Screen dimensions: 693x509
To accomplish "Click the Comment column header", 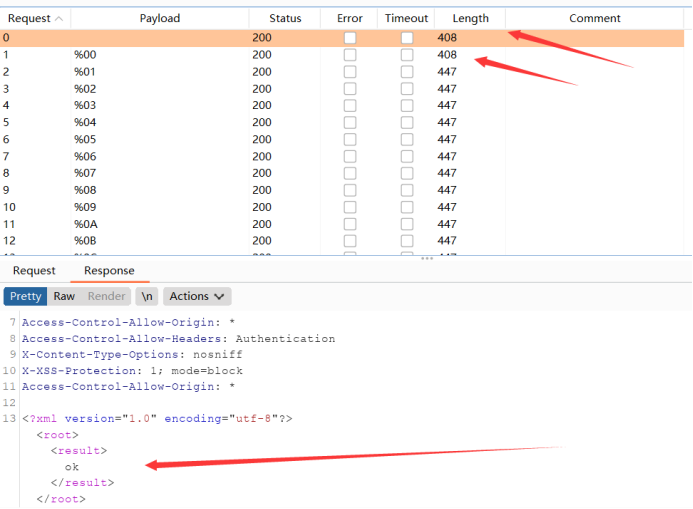I will point(595,18).
